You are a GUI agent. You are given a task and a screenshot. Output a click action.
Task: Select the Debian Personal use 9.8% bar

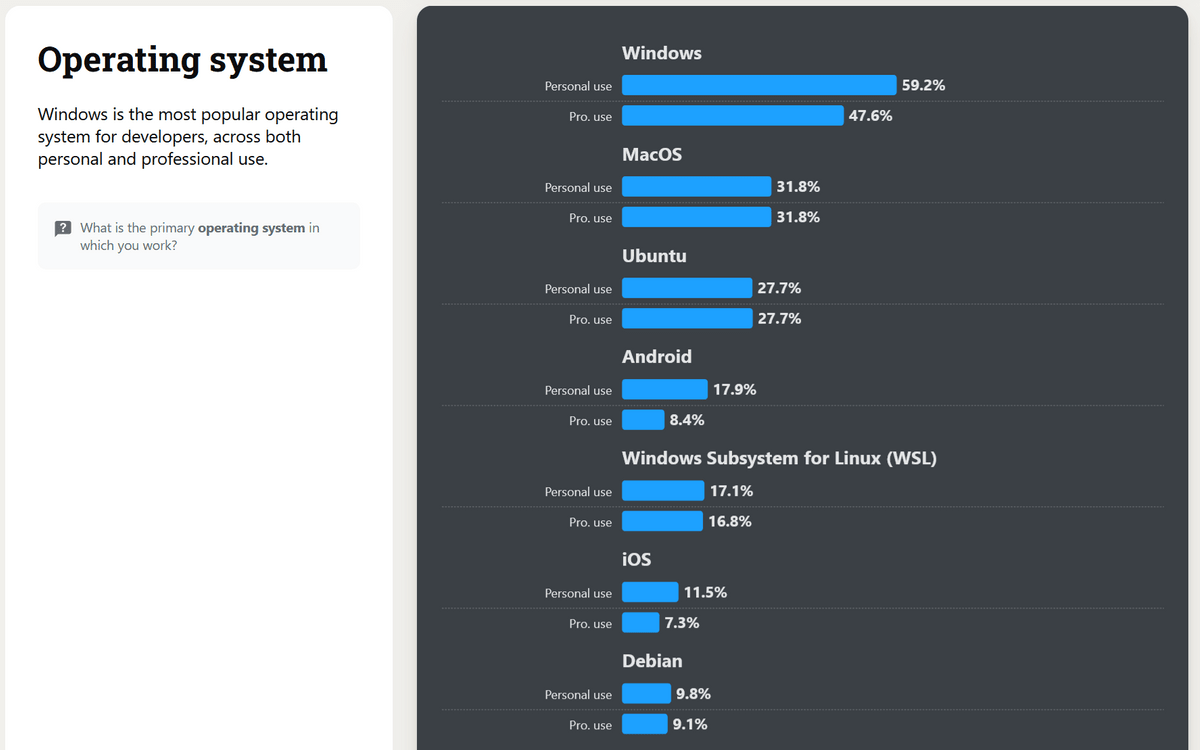point(646,694)
